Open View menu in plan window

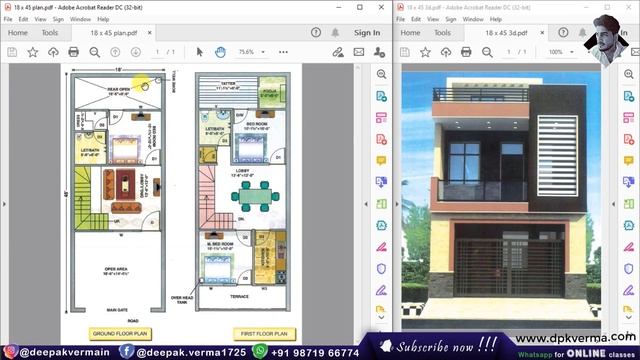tap(40, 19)
